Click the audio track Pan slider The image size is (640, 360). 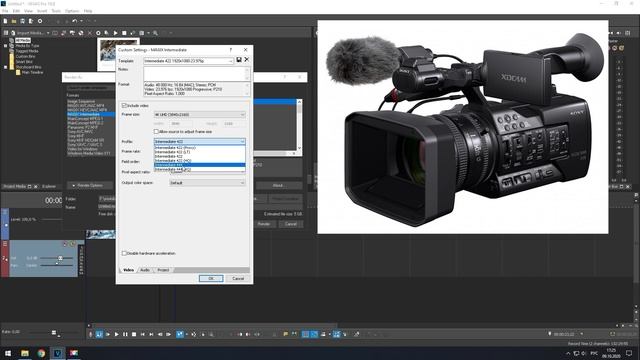56,265
